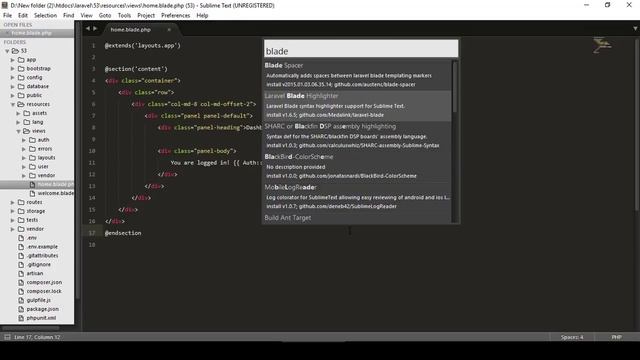Open composer.json file

(x=44, y=282)
